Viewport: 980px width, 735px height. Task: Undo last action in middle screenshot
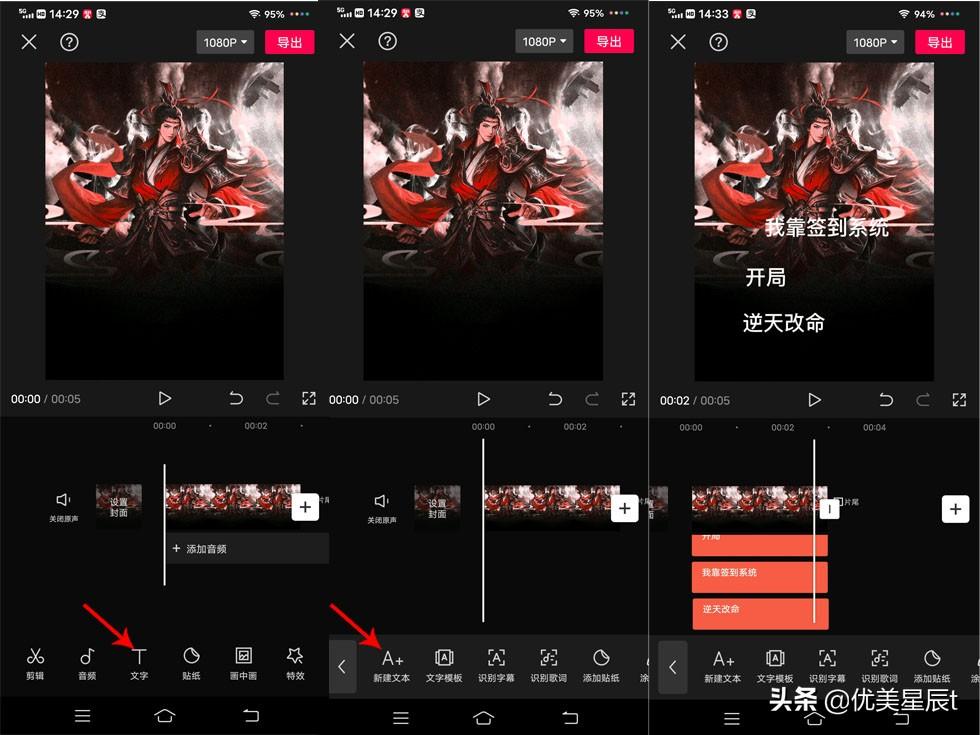(554, 399)
